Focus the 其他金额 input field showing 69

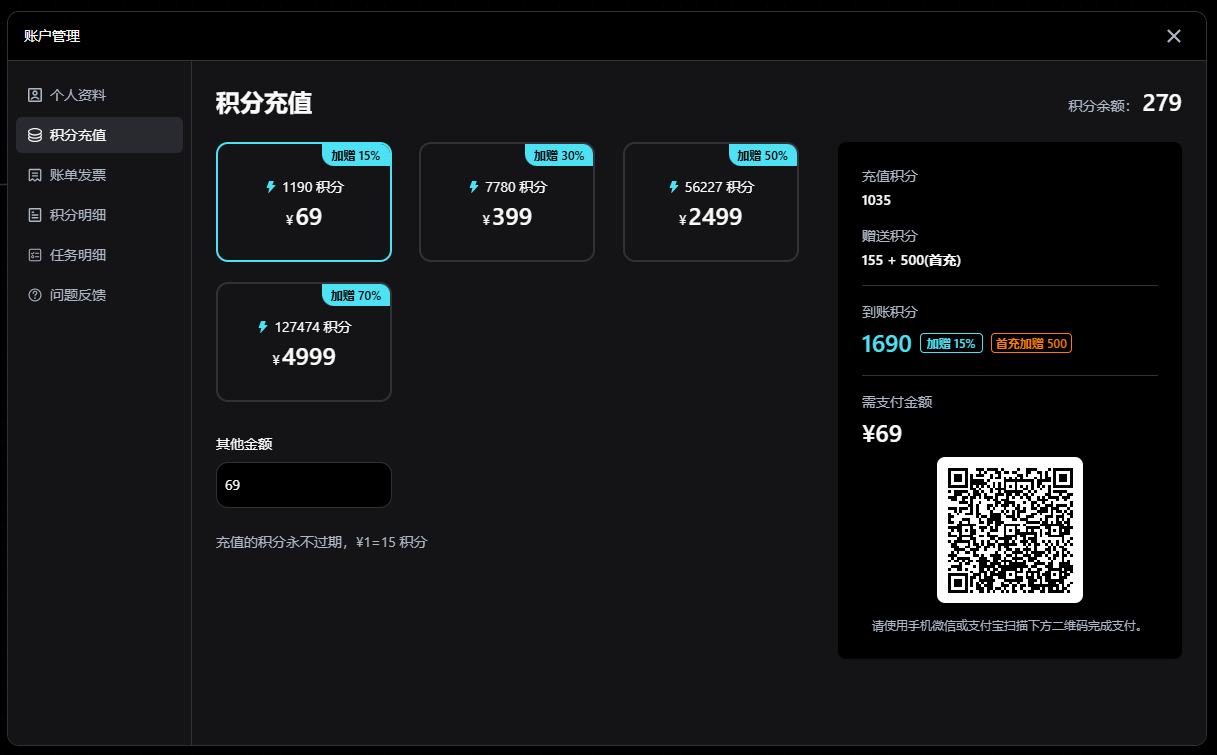tap(304, 485)
